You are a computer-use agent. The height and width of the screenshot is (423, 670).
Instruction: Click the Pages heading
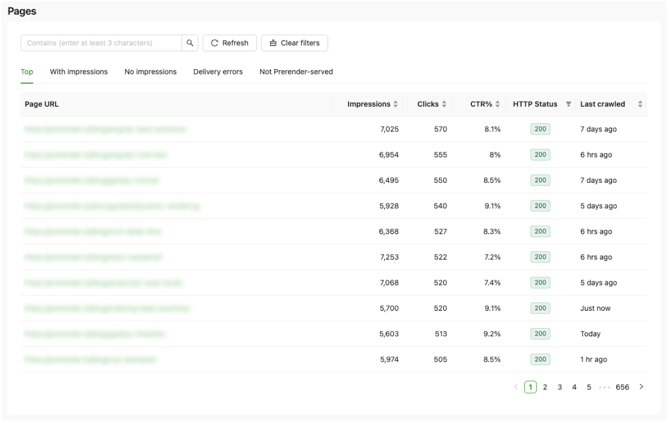point(22,11)
